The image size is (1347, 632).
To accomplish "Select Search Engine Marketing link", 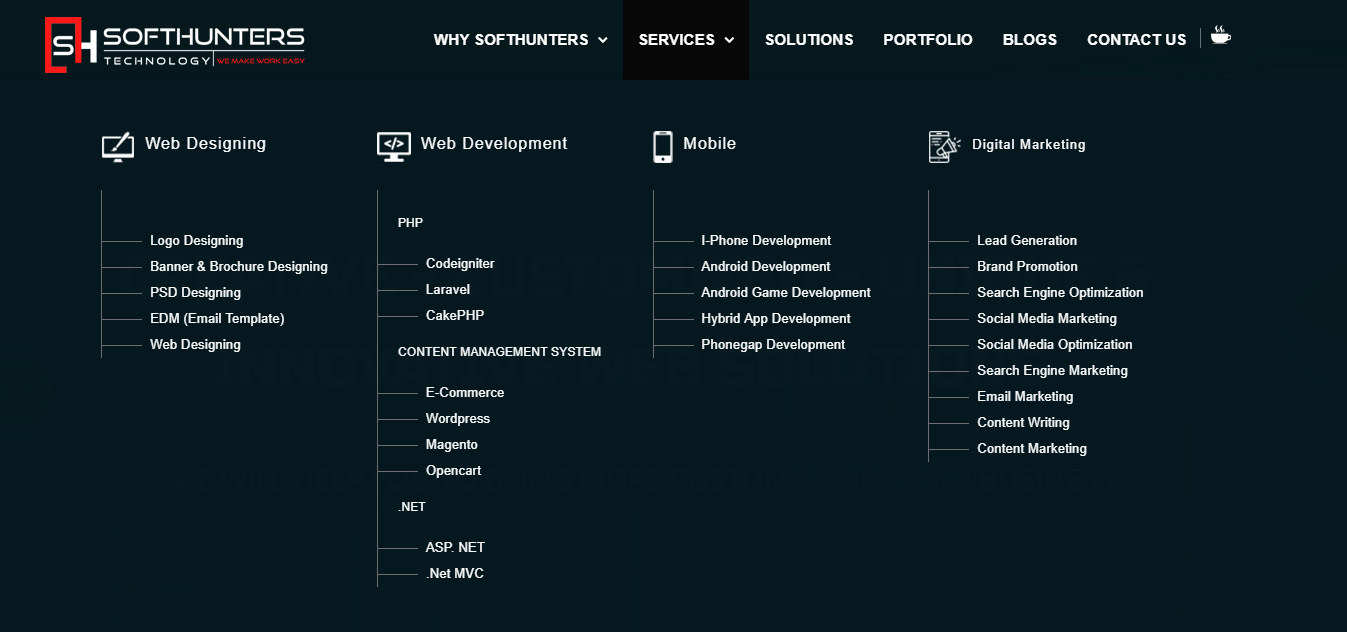I will point(1053,371).
